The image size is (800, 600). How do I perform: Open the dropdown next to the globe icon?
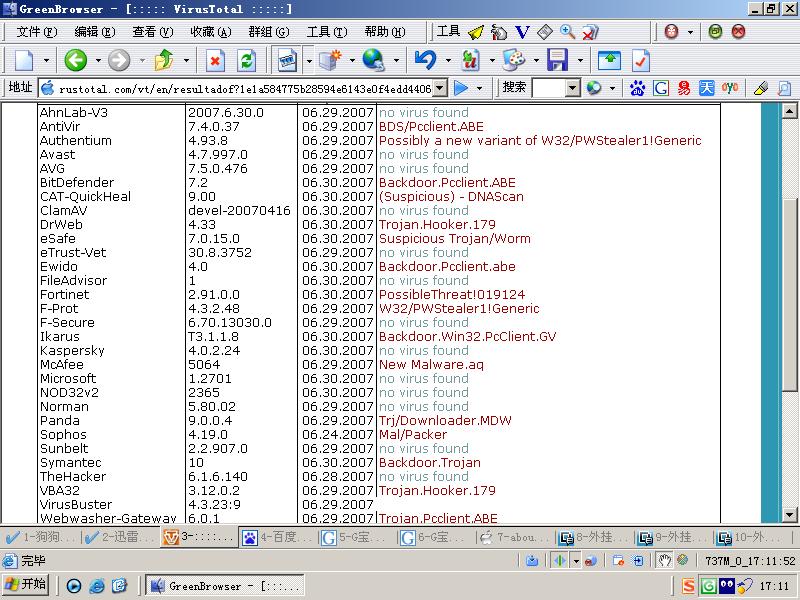click(396, 61)
